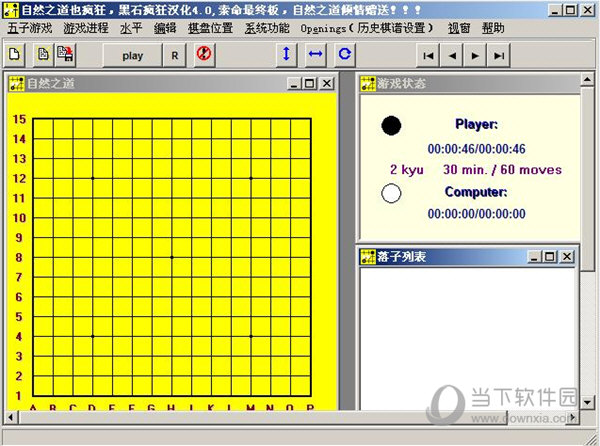Viewport: 600px width, 446px height.
Task: Minimize the 落子列表 window
Action: point(534,257)
